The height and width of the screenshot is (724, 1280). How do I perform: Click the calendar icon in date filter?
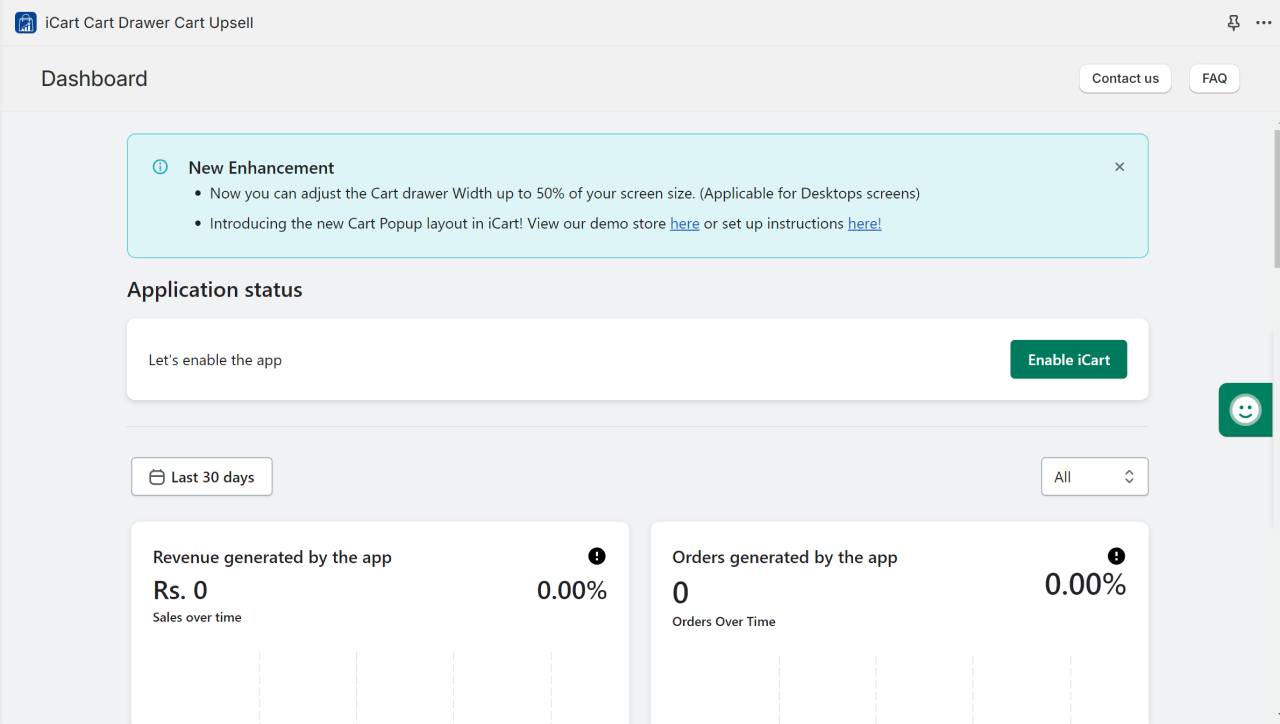[x=157, y=477]
